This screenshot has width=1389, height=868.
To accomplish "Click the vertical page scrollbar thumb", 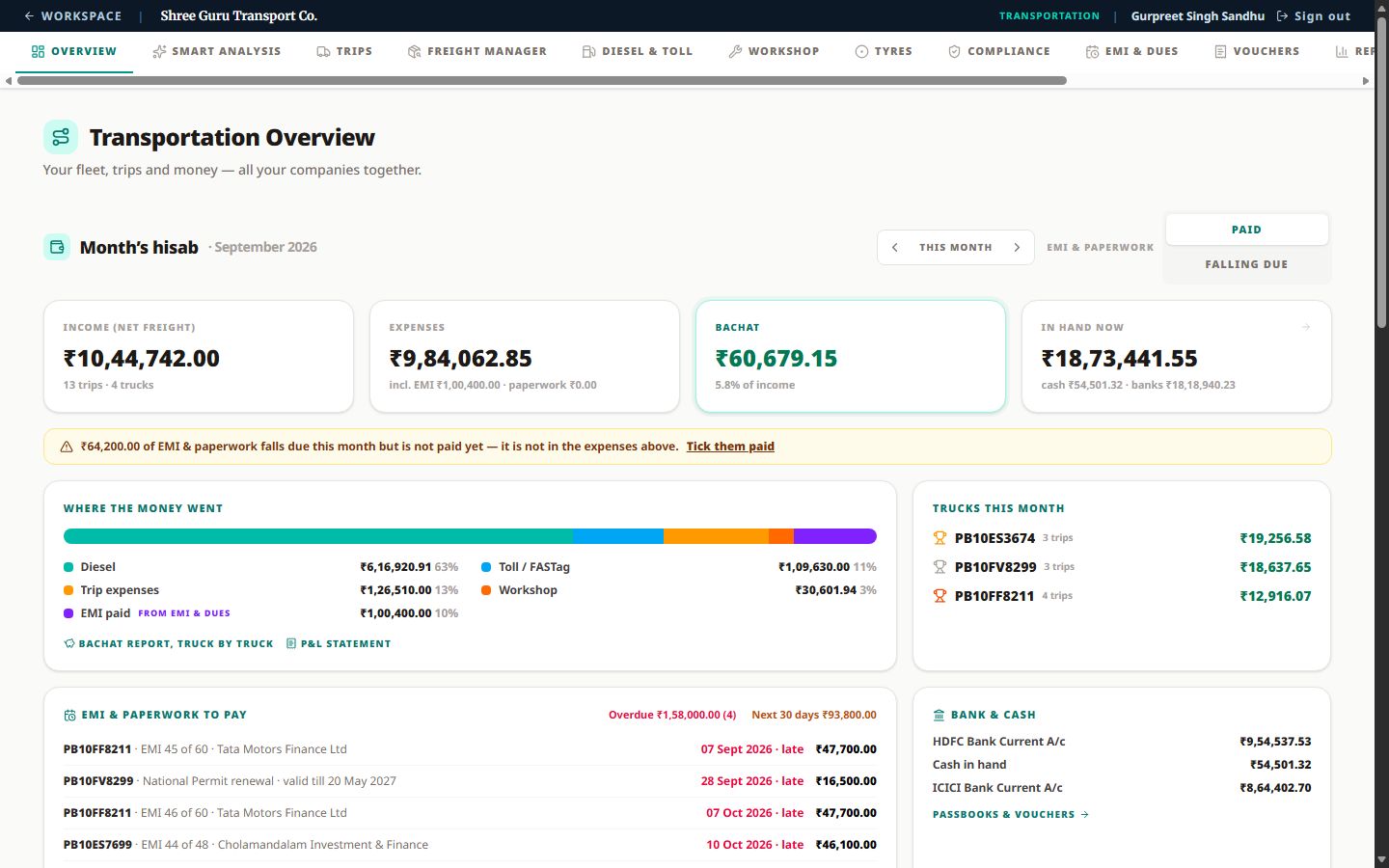I will (x=1381, y=174).
